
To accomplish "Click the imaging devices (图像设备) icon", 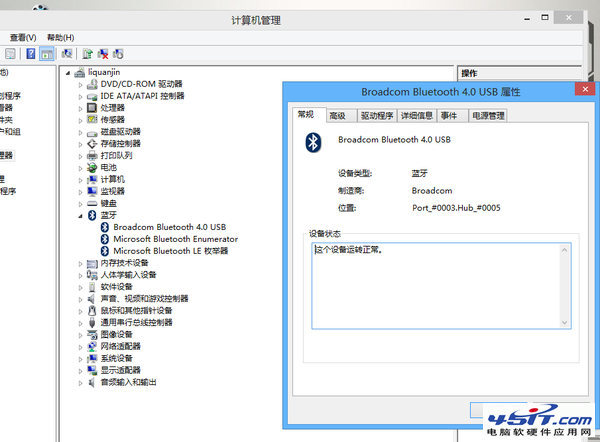I will click(x=92, y=334).
